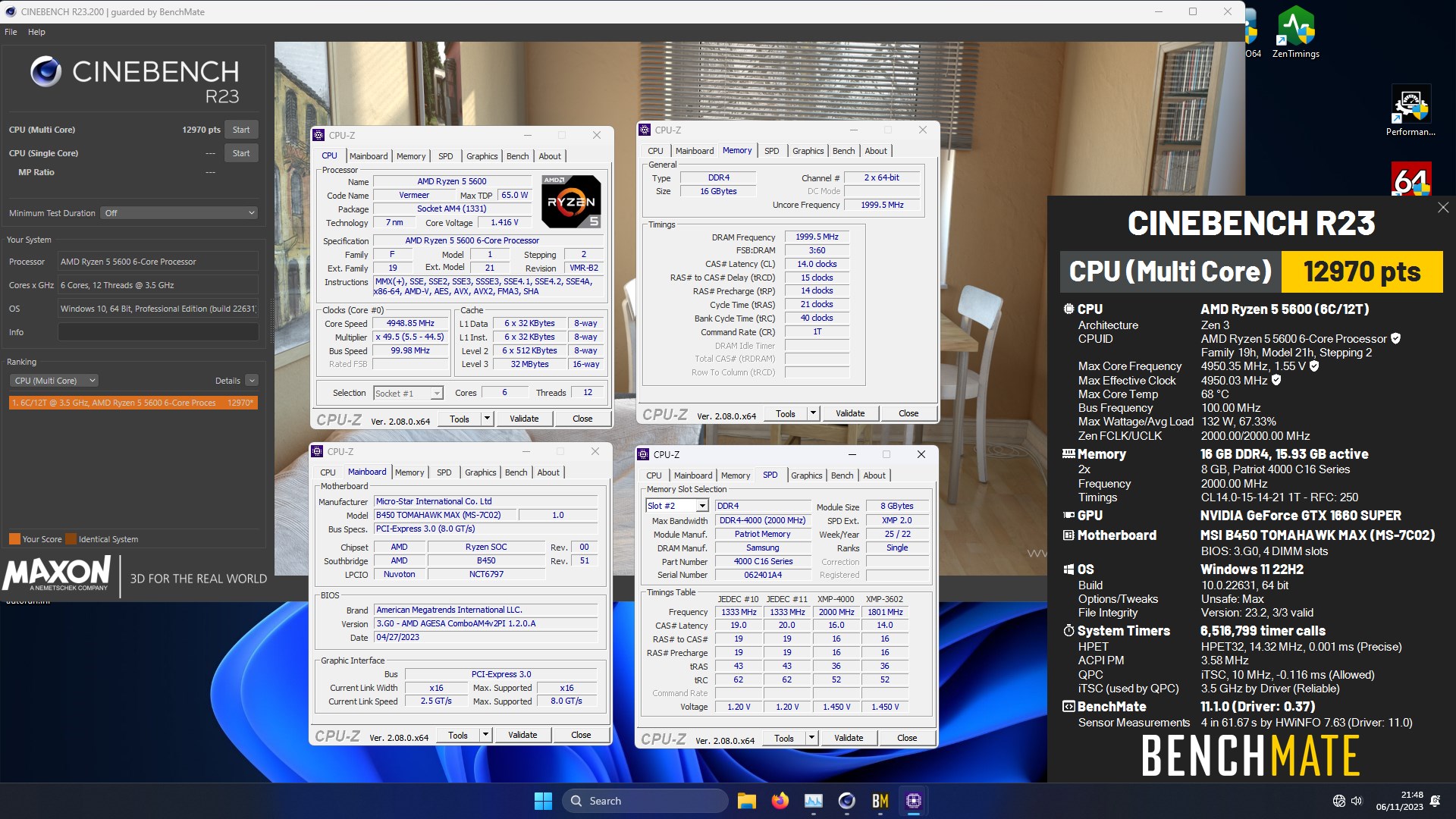Click Close in CPU-Z CPU window
Screen dimensions: 1456x819
coord(582,419)
